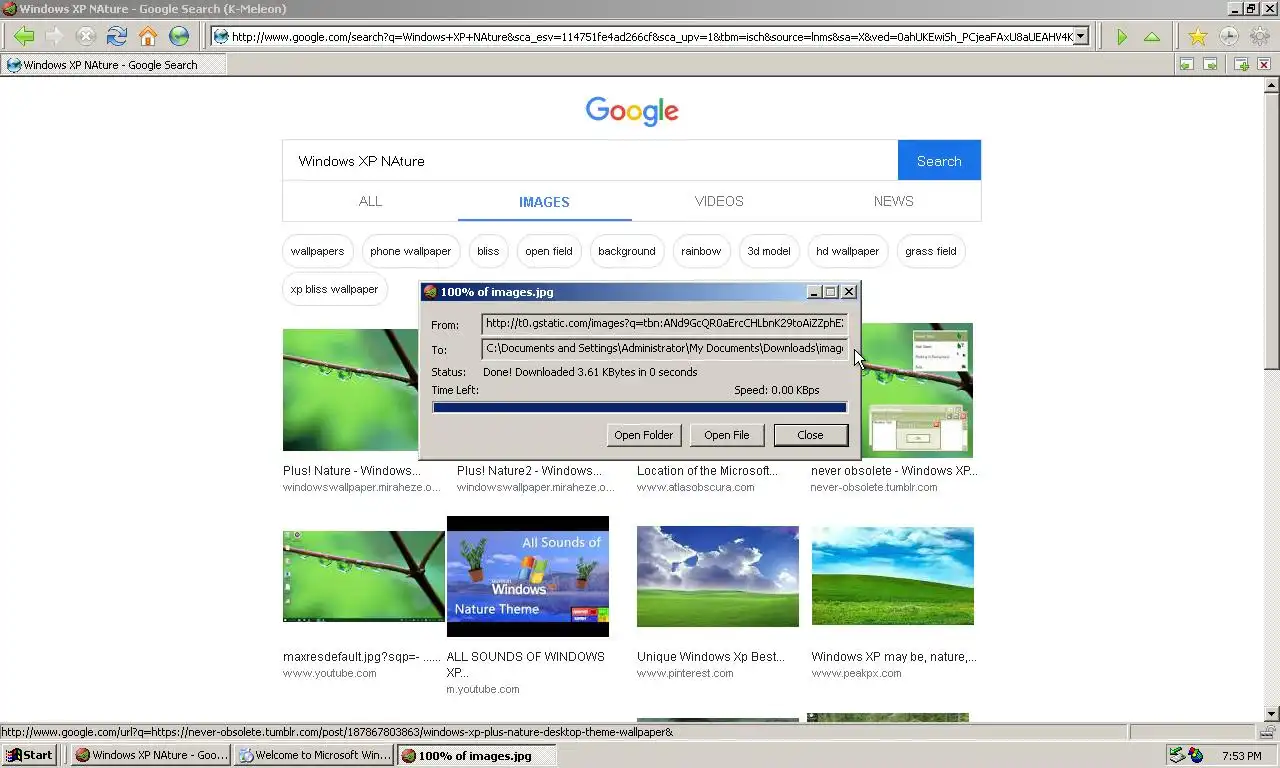Viewport: 1280px width, 768px height.
Task: Open the Windows Start button
Action: coord(28,755)
